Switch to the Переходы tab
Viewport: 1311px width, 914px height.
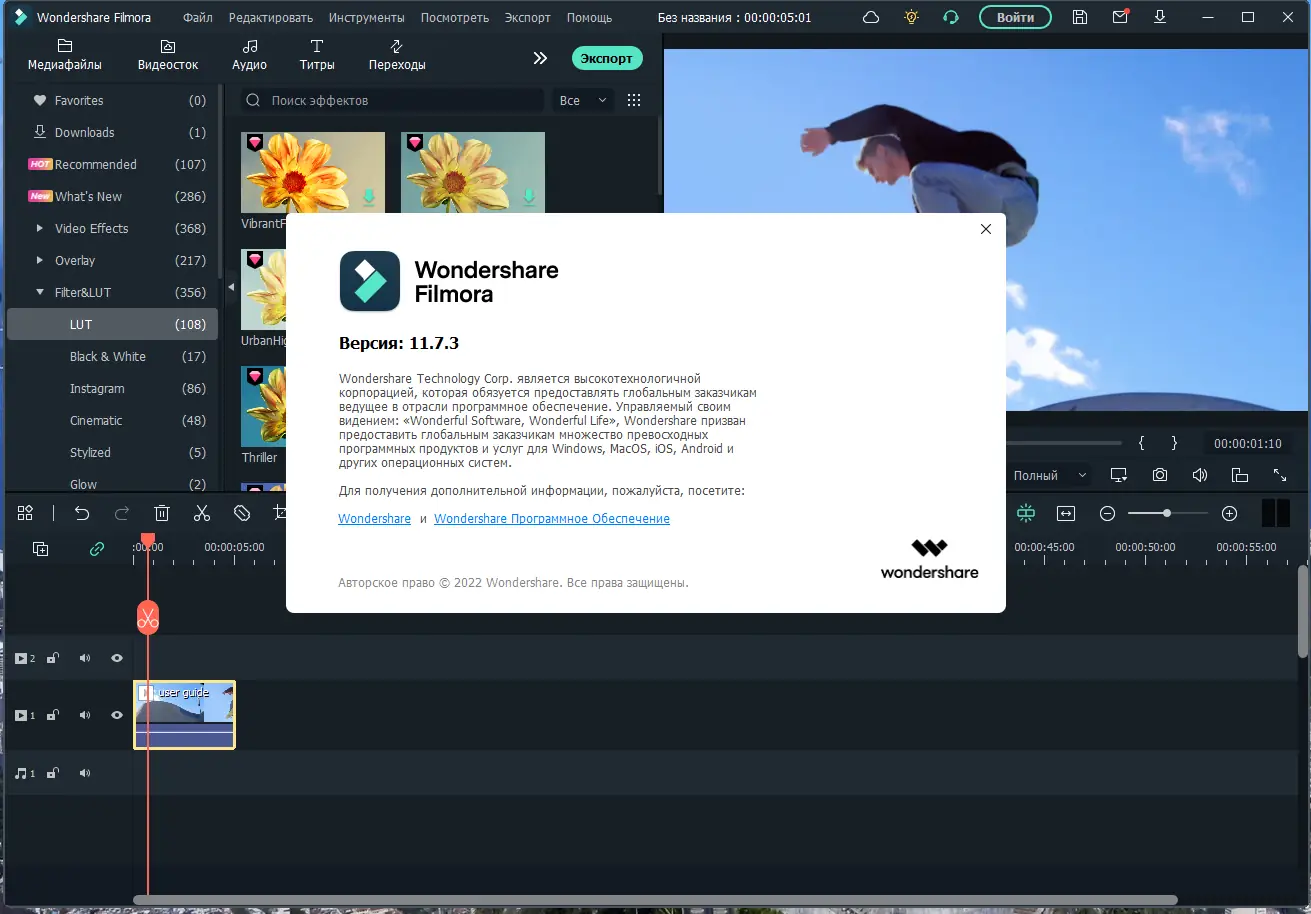(397, 55)
